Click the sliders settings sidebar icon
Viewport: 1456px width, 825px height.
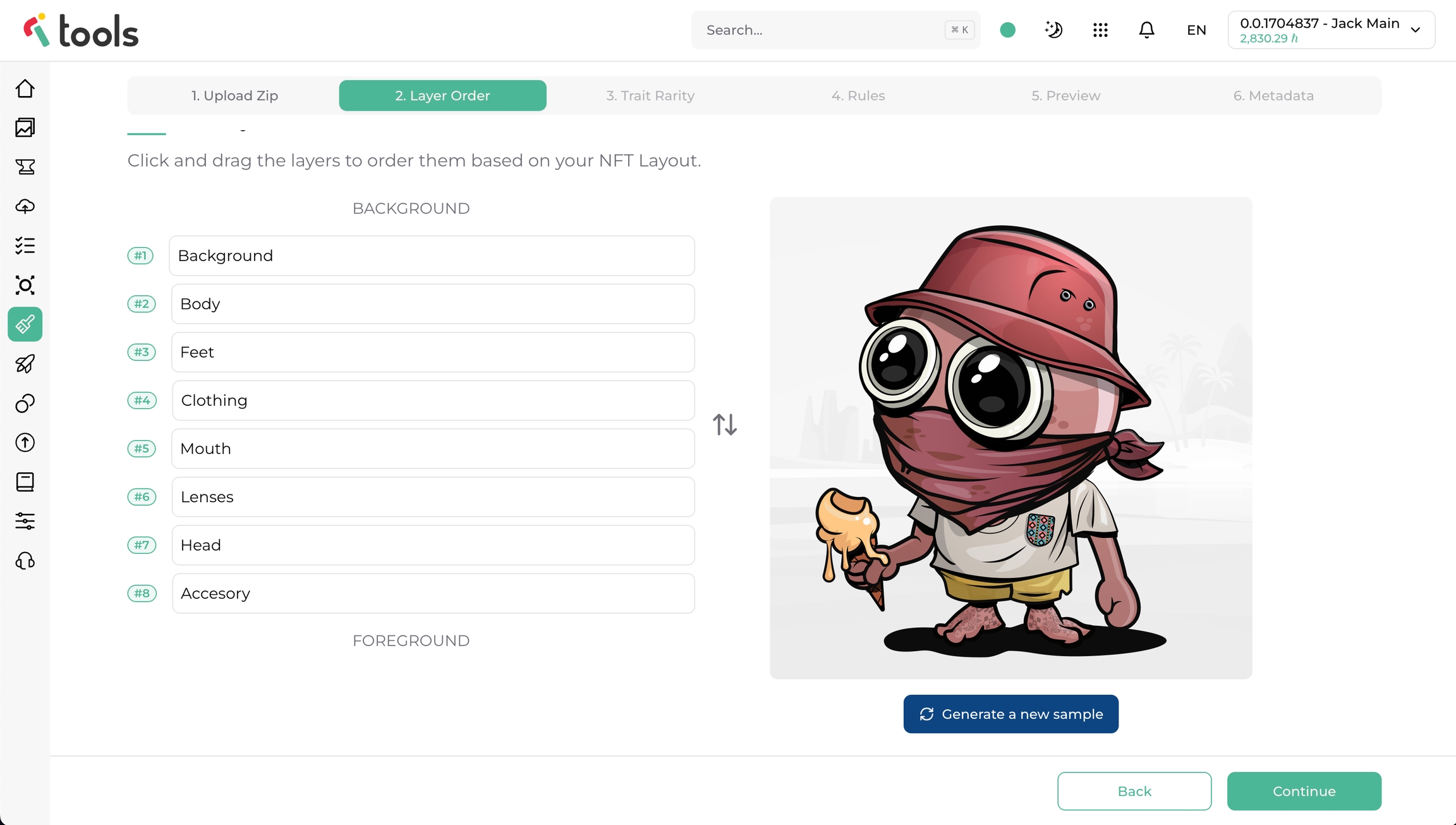(25, 521)
